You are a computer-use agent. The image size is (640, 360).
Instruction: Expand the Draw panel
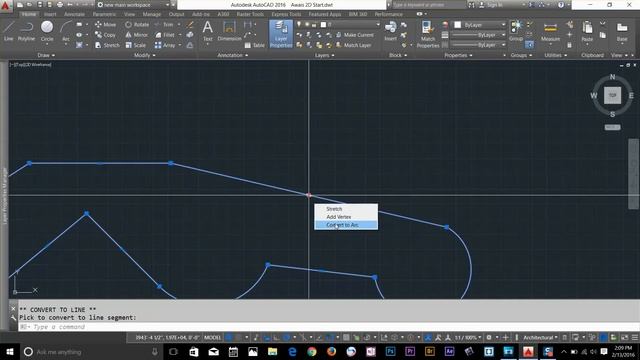tap(46, 55)
